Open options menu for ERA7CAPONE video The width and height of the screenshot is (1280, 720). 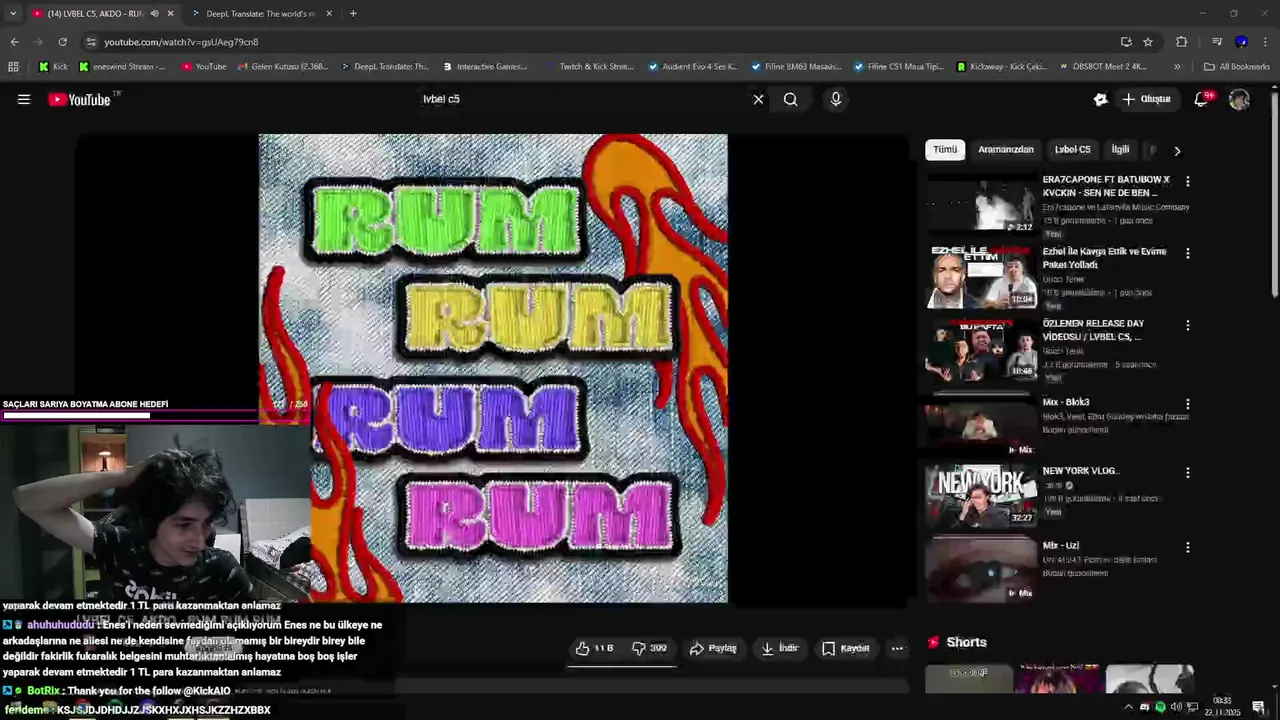pos(1187,182)
